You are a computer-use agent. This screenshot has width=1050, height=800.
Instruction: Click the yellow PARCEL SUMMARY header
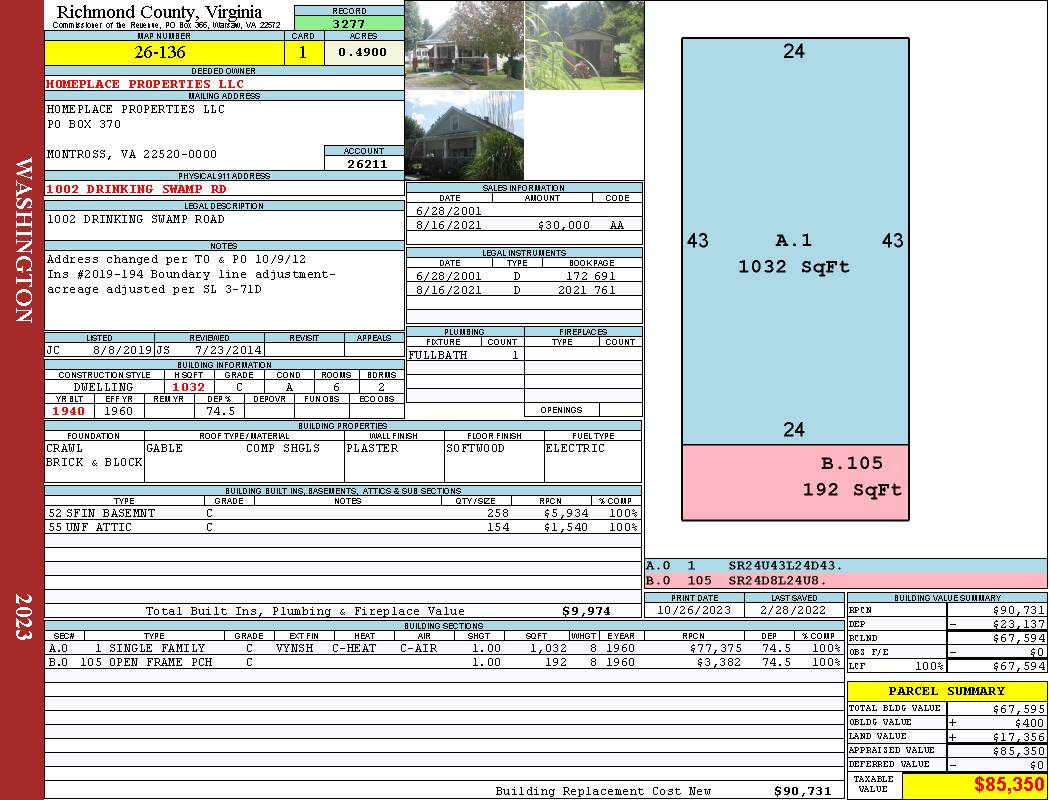coord(946,691)
